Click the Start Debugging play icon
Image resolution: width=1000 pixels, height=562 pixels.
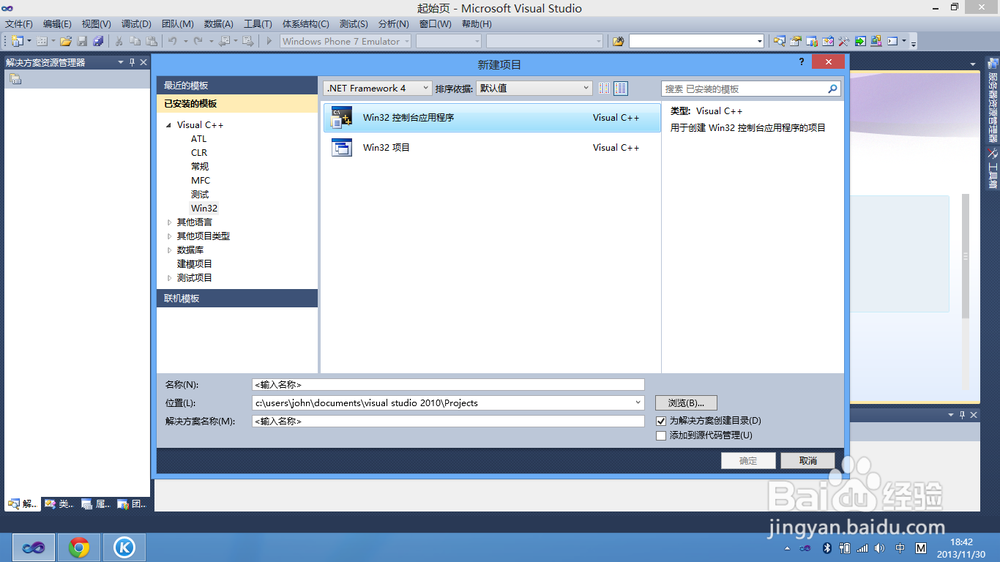(269, 41)
